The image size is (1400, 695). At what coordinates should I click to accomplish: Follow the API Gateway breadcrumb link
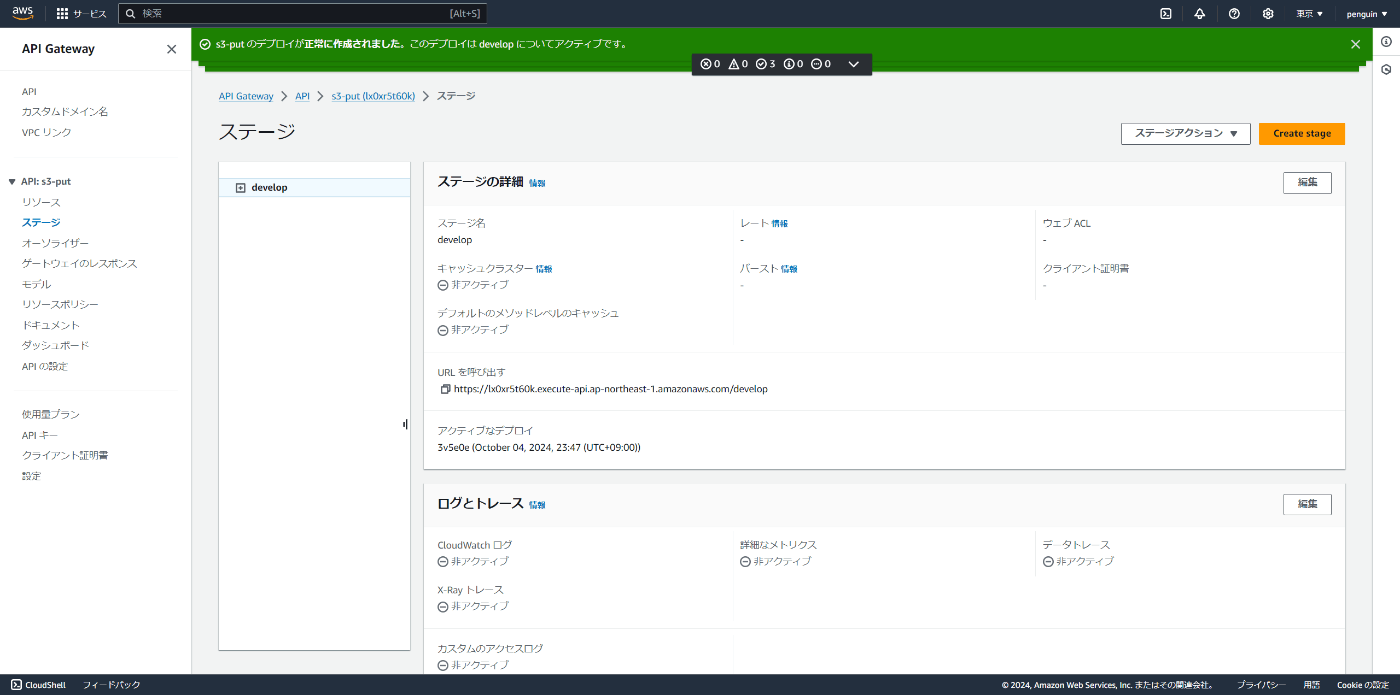coord(246,96)
